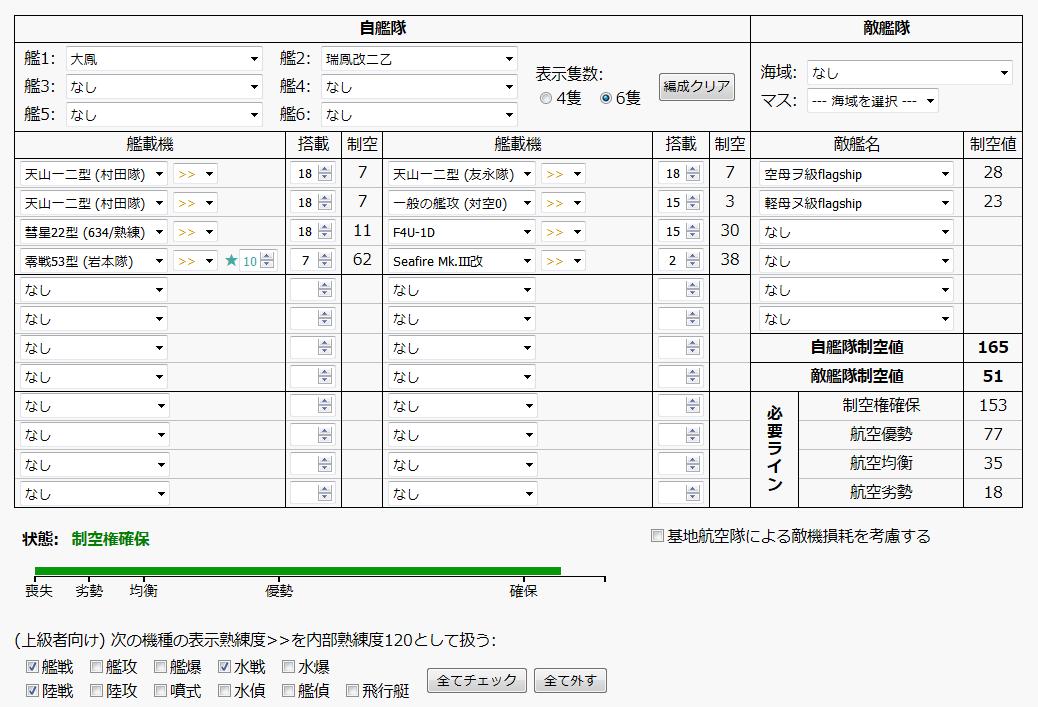Open the 軽母ヌ級flagship enemy dropdown
Screen dimensions: 1038x707
pyautogui.click(x=856, y=203)
